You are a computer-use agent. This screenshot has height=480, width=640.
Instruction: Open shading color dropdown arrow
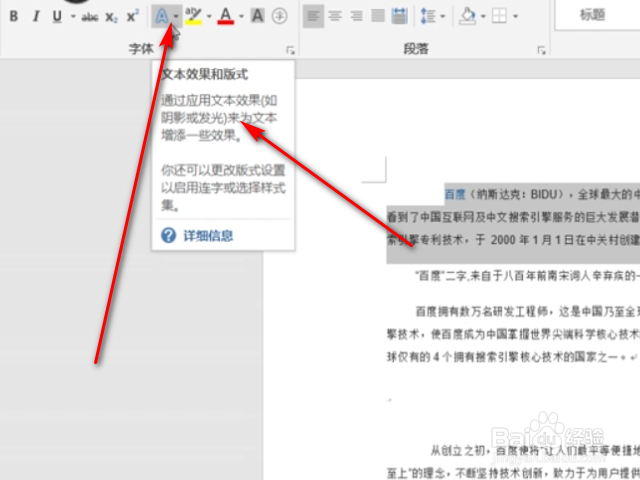483,16
